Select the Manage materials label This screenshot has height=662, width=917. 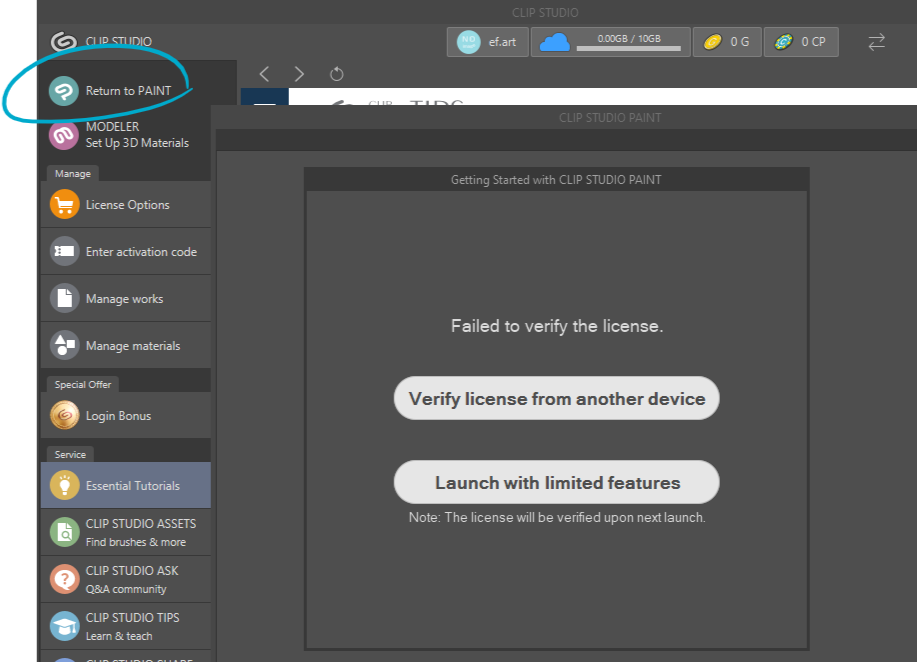click(133, 346)
